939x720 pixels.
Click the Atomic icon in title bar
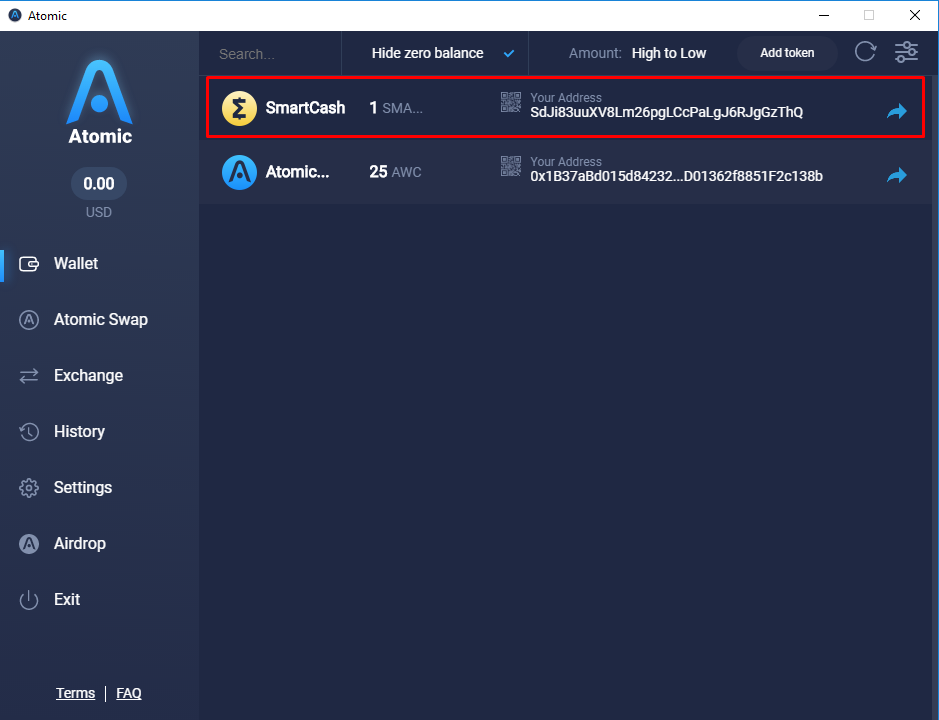click(x=15, y=16)
